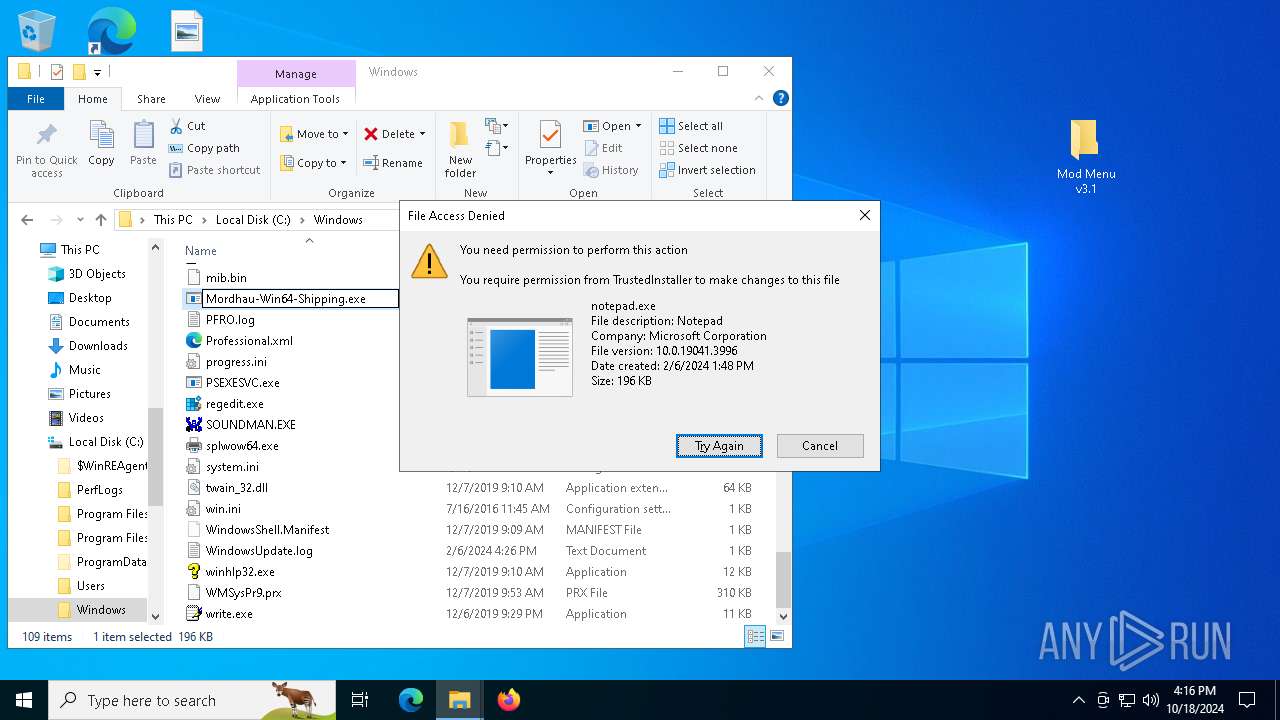Click This PC in the address bar
Viewport: 1280px width, 720px height.
(173, 220)
